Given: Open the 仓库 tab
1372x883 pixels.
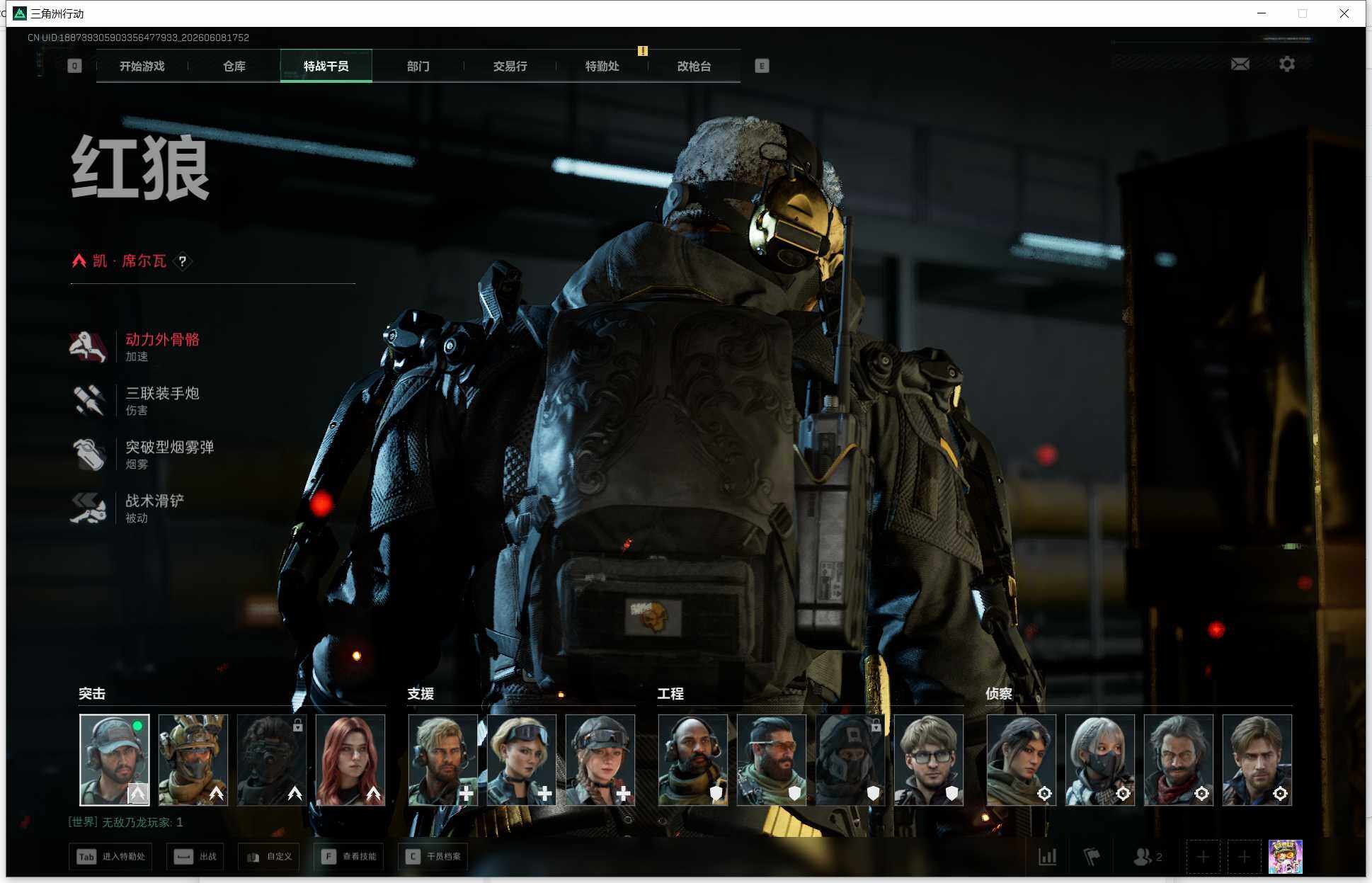Looking at the screenshot, I should coord(234,66).
